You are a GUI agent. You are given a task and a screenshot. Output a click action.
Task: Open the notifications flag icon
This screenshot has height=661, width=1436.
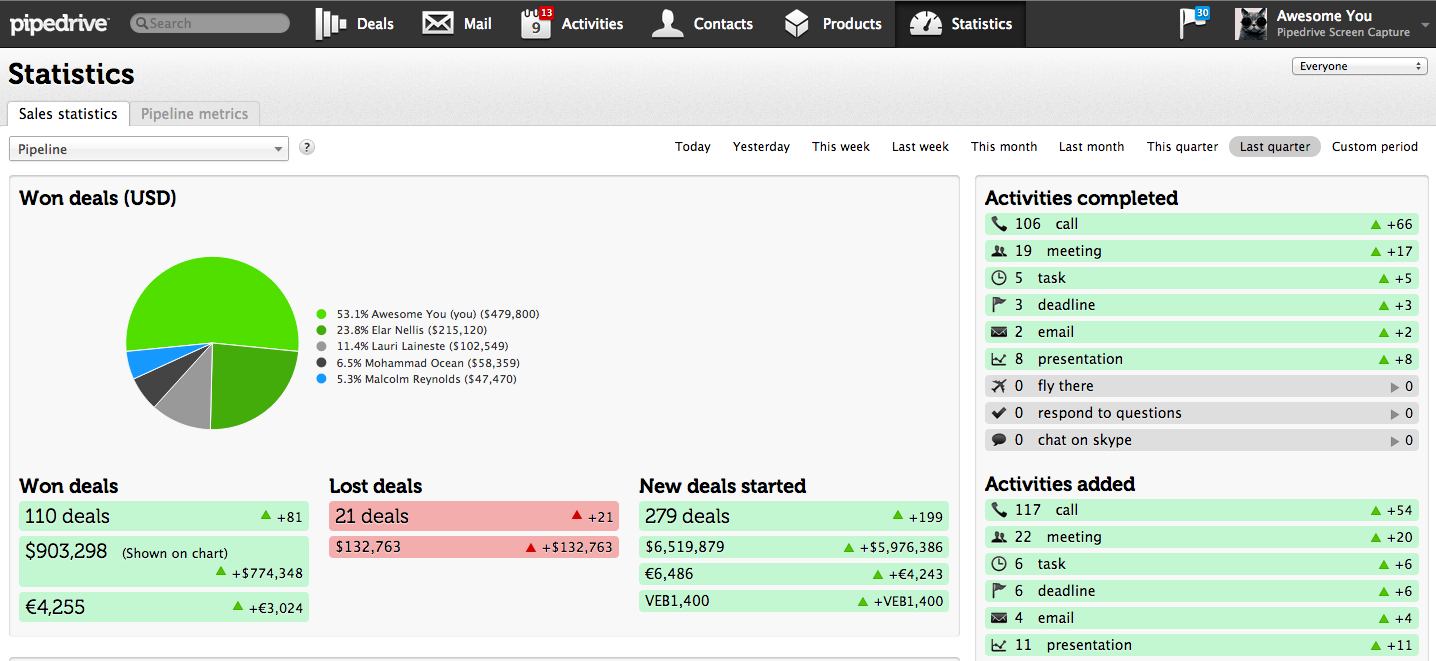coord(1193,23)
